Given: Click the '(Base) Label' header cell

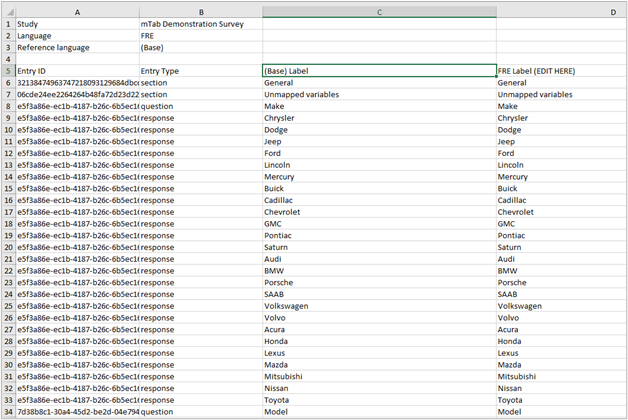Looking at the screenshot, I should (379, 71).
